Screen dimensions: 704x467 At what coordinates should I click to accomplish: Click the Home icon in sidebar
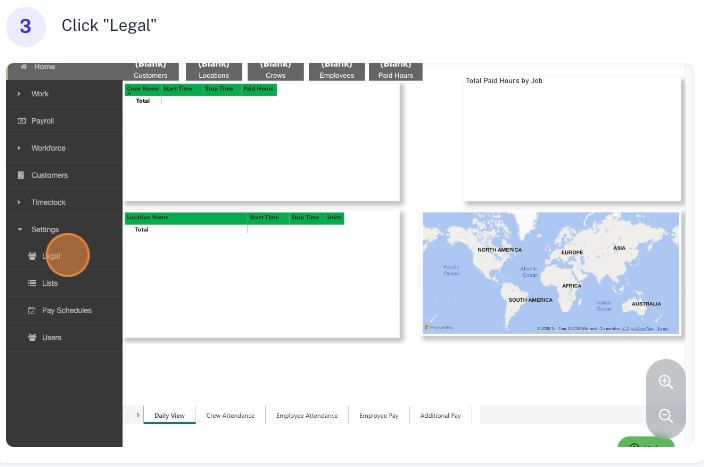pyautogui.click(x=20, y=67)
